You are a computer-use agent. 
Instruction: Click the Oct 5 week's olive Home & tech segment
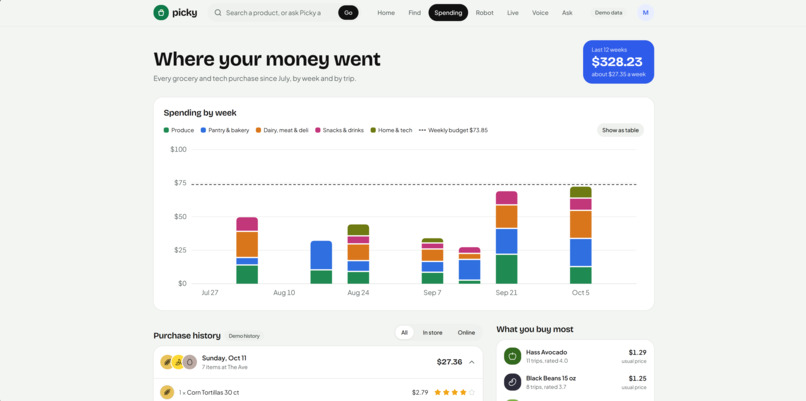580,192
